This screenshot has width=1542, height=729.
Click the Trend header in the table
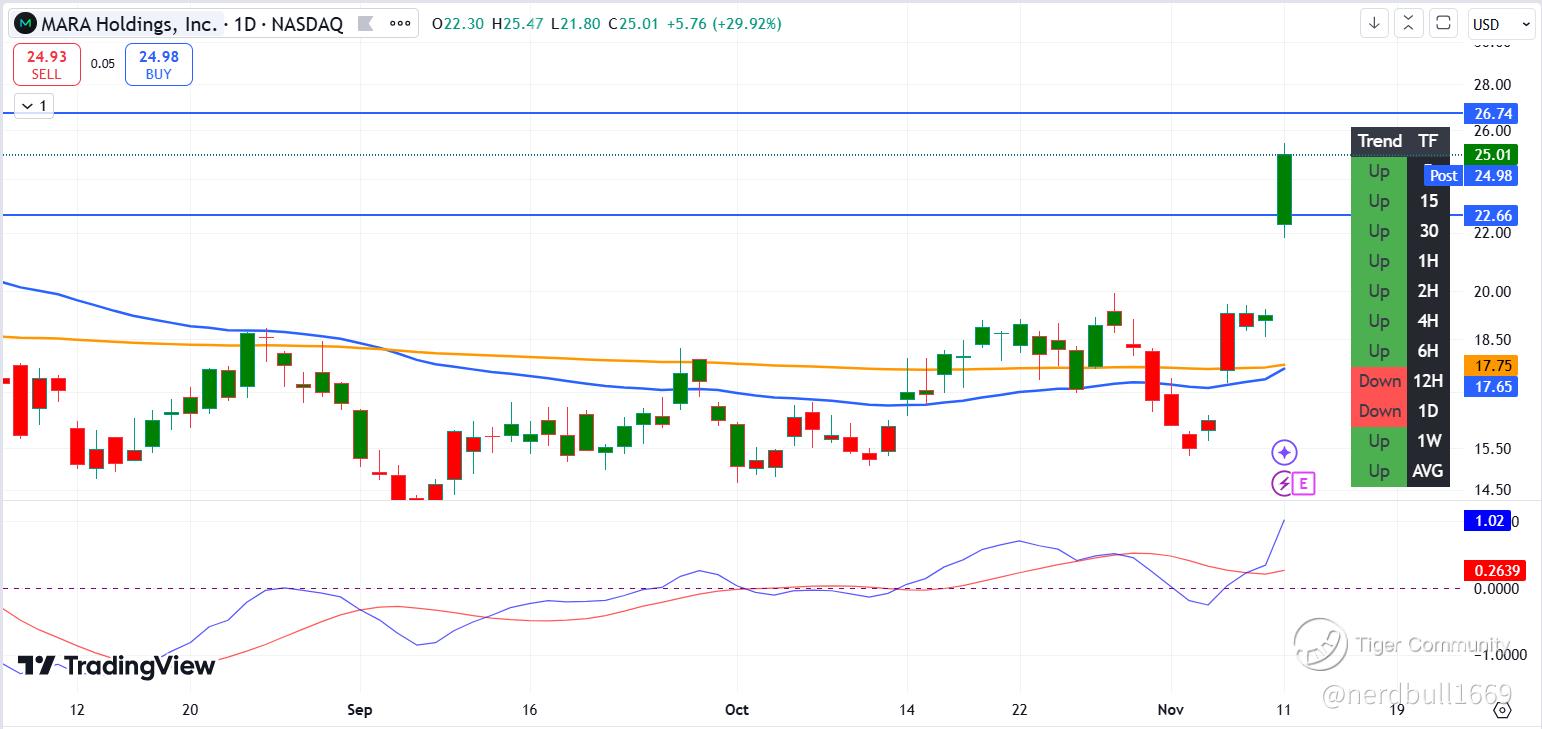[1379, 141]
